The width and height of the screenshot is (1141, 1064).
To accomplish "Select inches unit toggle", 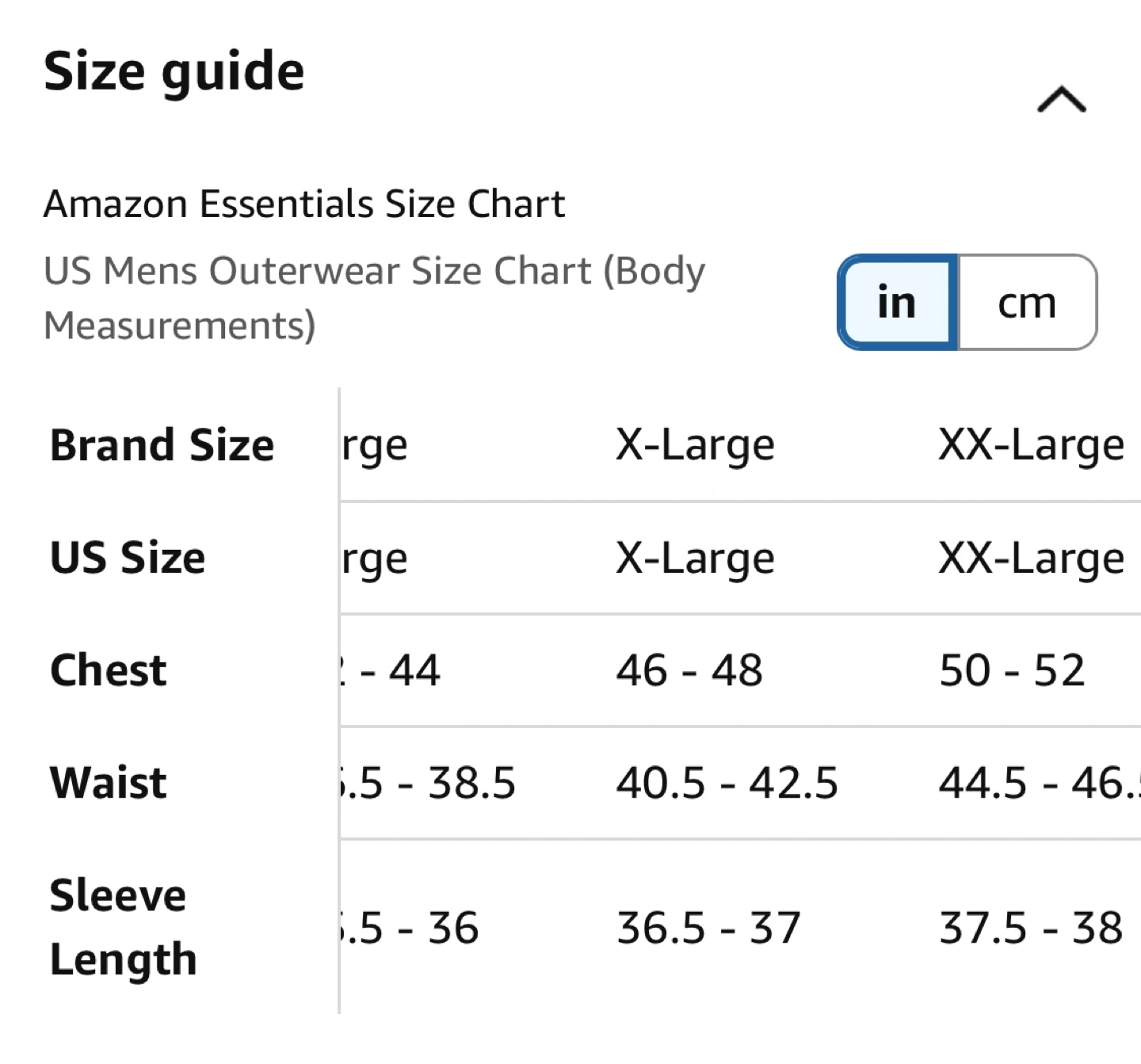I will (x=897, y=303).
